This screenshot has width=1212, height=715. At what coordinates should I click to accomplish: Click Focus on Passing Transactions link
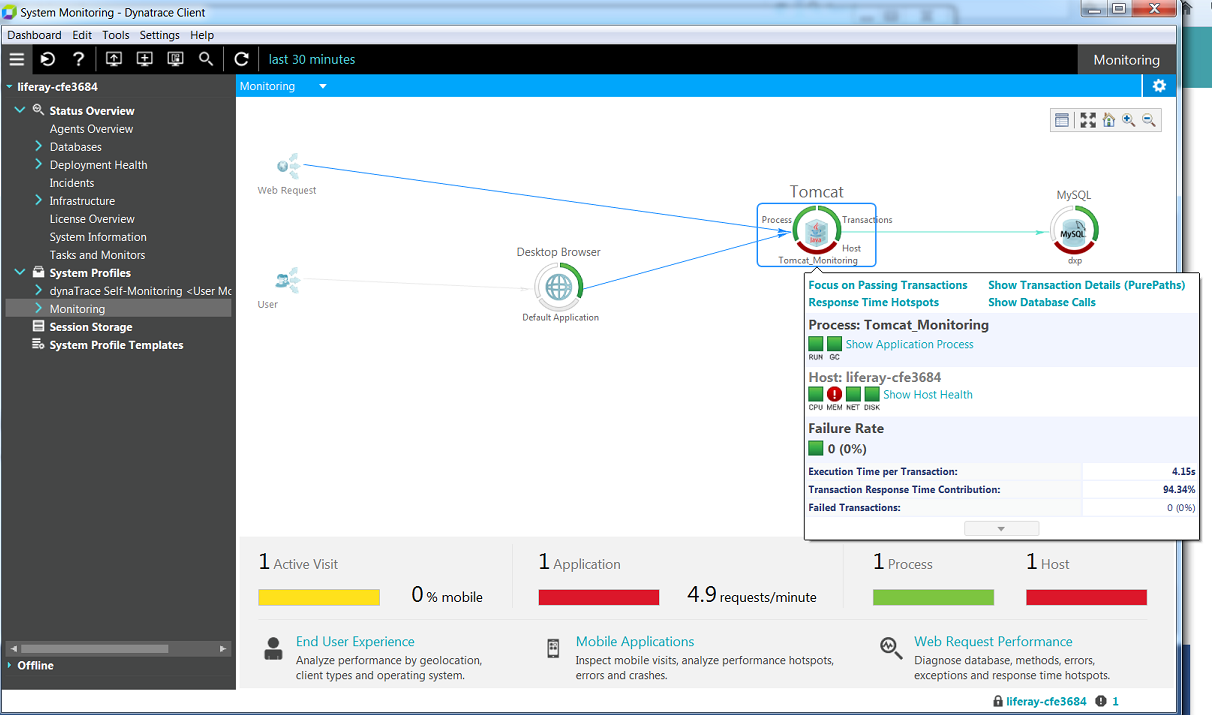pyautogui.click(x=888, y=285)
